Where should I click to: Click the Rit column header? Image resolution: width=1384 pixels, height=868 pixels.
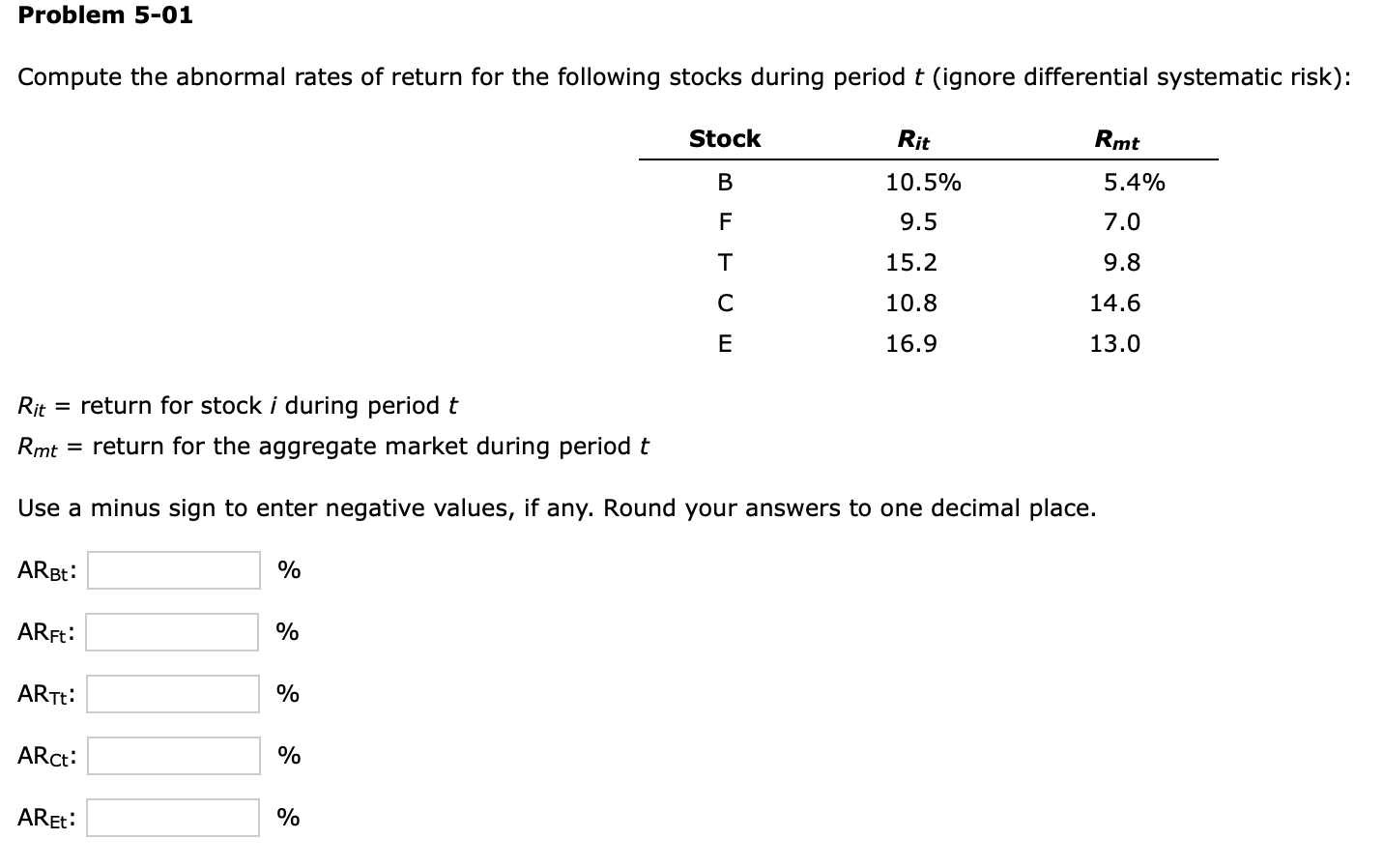click(x=912, y=140)
